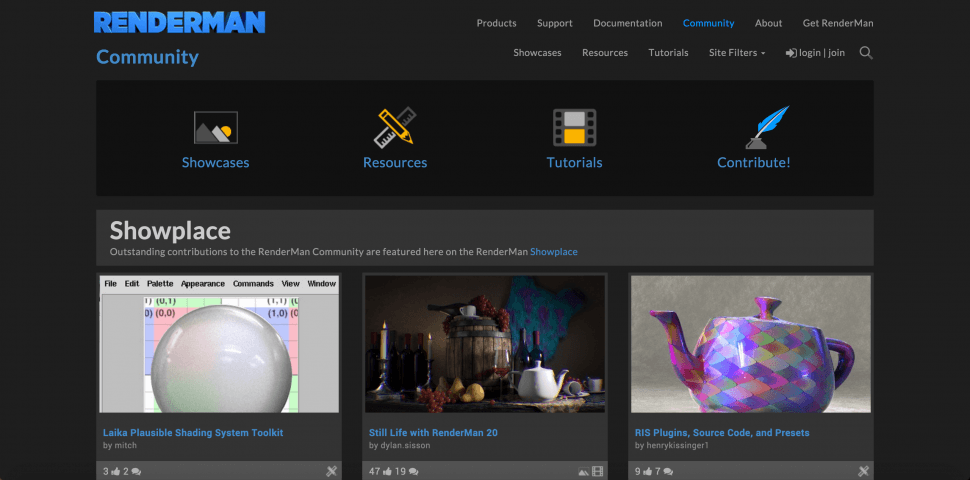Click the Contribute quill and inkwell icon
The height and width of the screenshot is (480, 970).
pyautogui.click(x=767, y=127)
